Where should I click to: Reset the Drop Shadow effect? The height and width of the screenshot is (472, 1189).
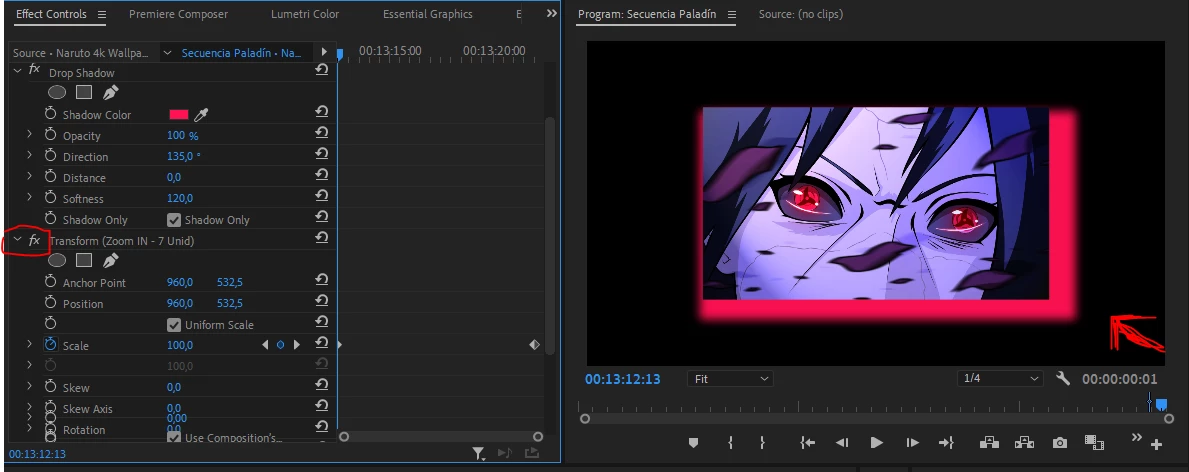click(x=322, y=70)
